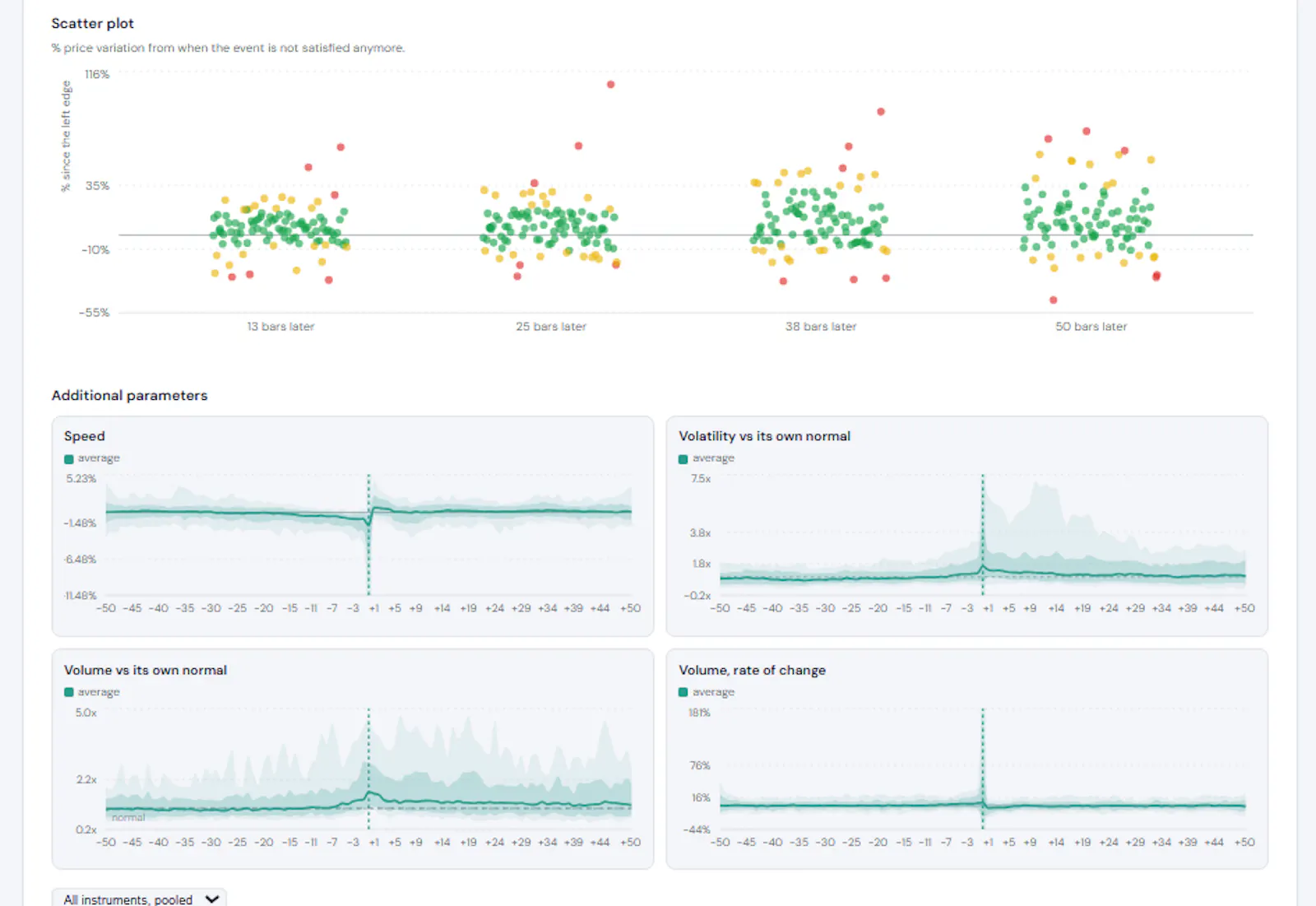Screen dimensions: 1316x906
Task: Click average legend swatch in Volume rate of change
Action: click(683, 693)
